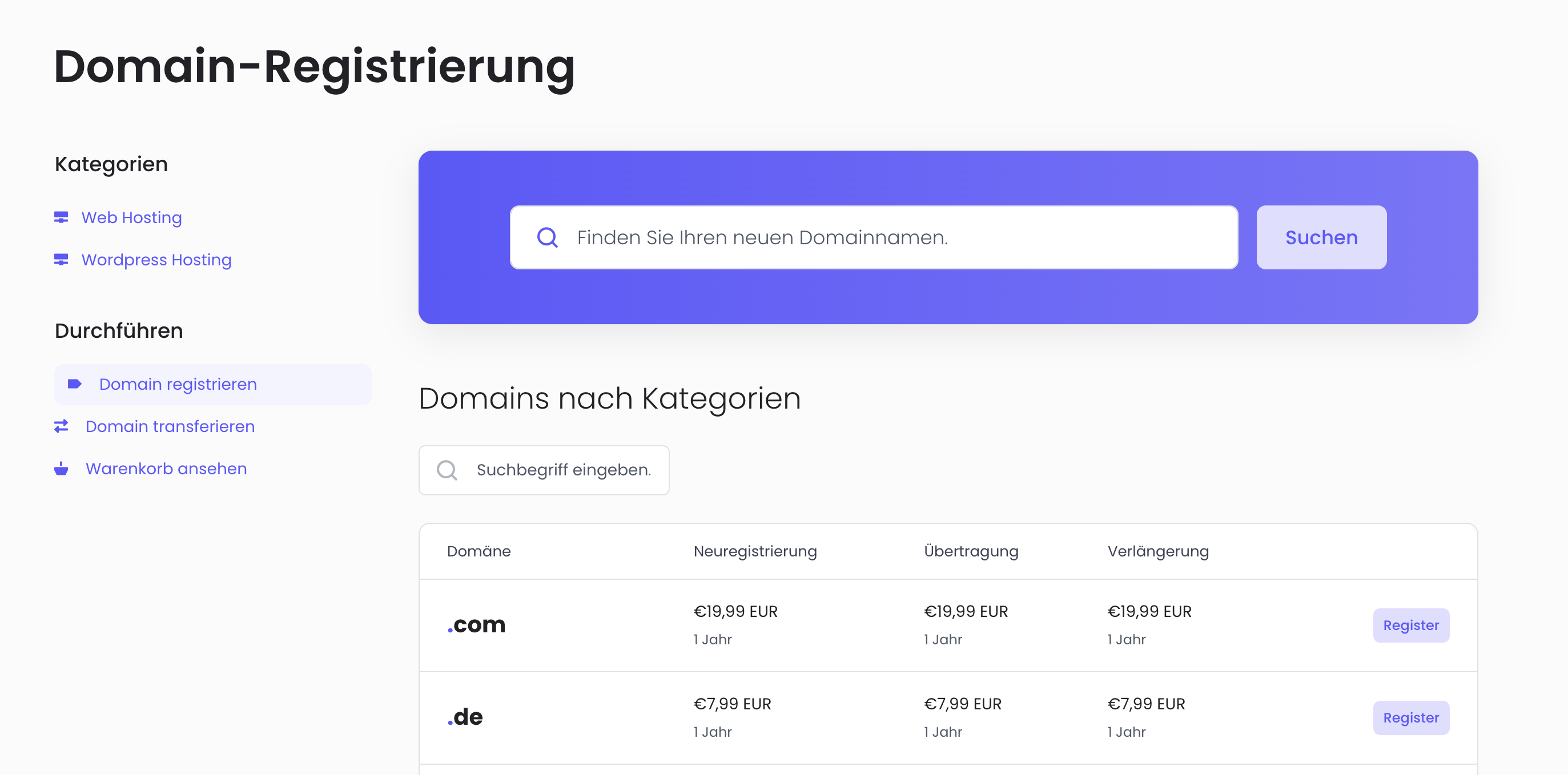Click the Domain registrieren tag icon

point(74,384)
